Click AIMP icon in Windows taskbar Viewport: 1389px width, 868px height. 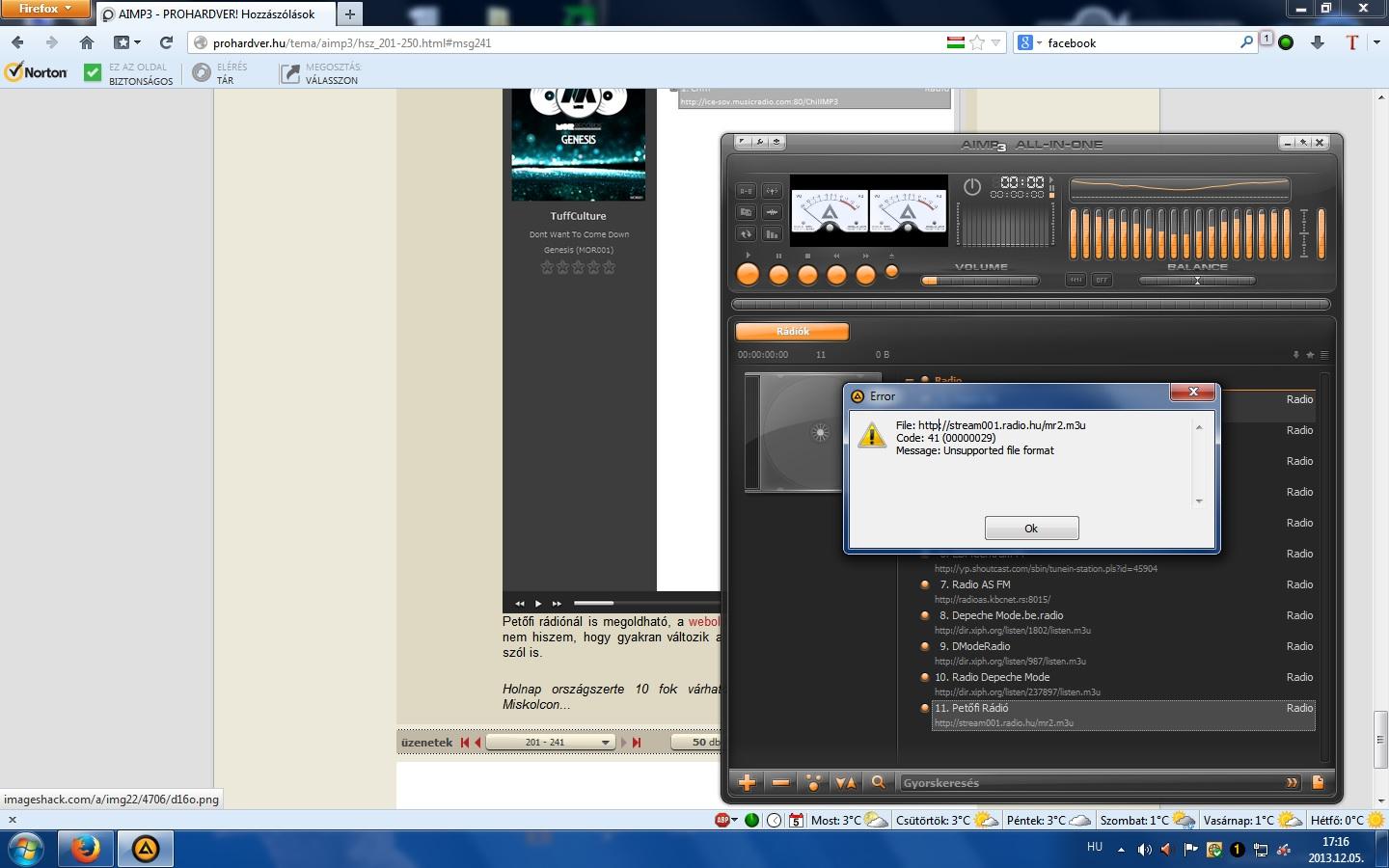(145, 849)
